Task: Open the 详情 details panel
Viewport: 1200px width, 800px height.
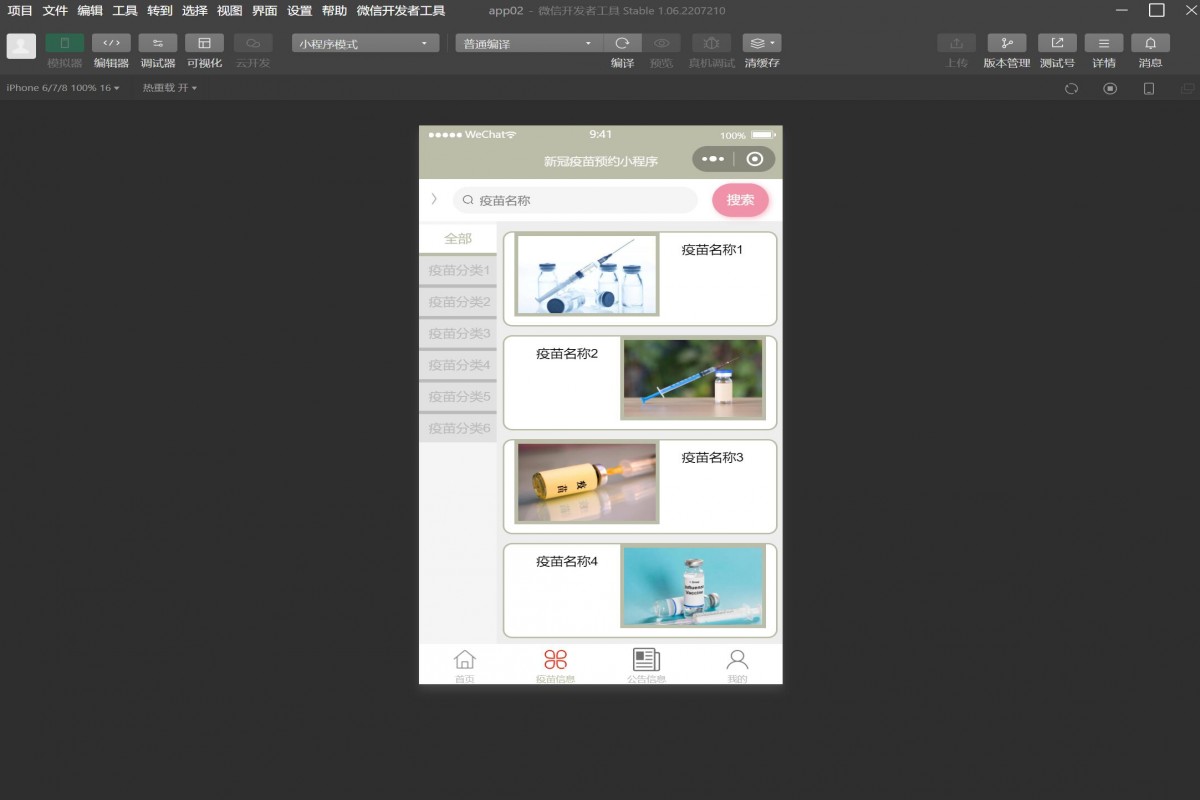Action: point(1104,44)
